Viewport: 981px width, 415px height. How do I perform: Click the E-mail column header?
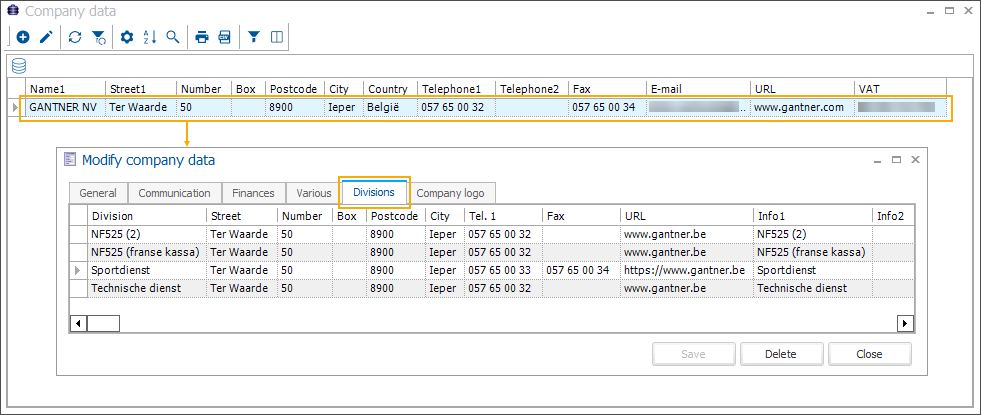(698, 89)
